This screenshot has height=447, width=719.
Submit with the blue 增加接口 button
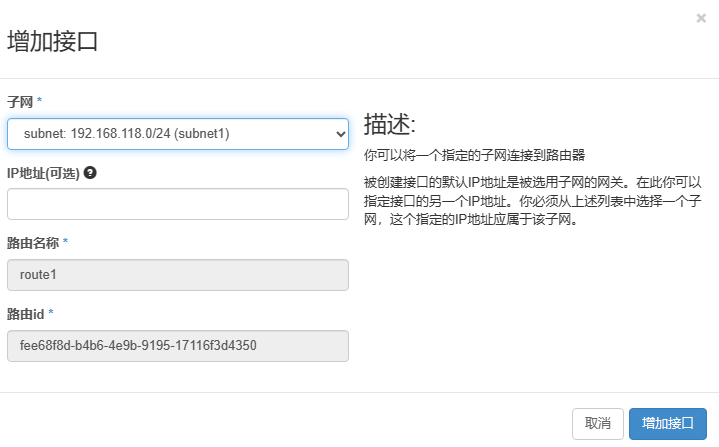tap(667, 424)
